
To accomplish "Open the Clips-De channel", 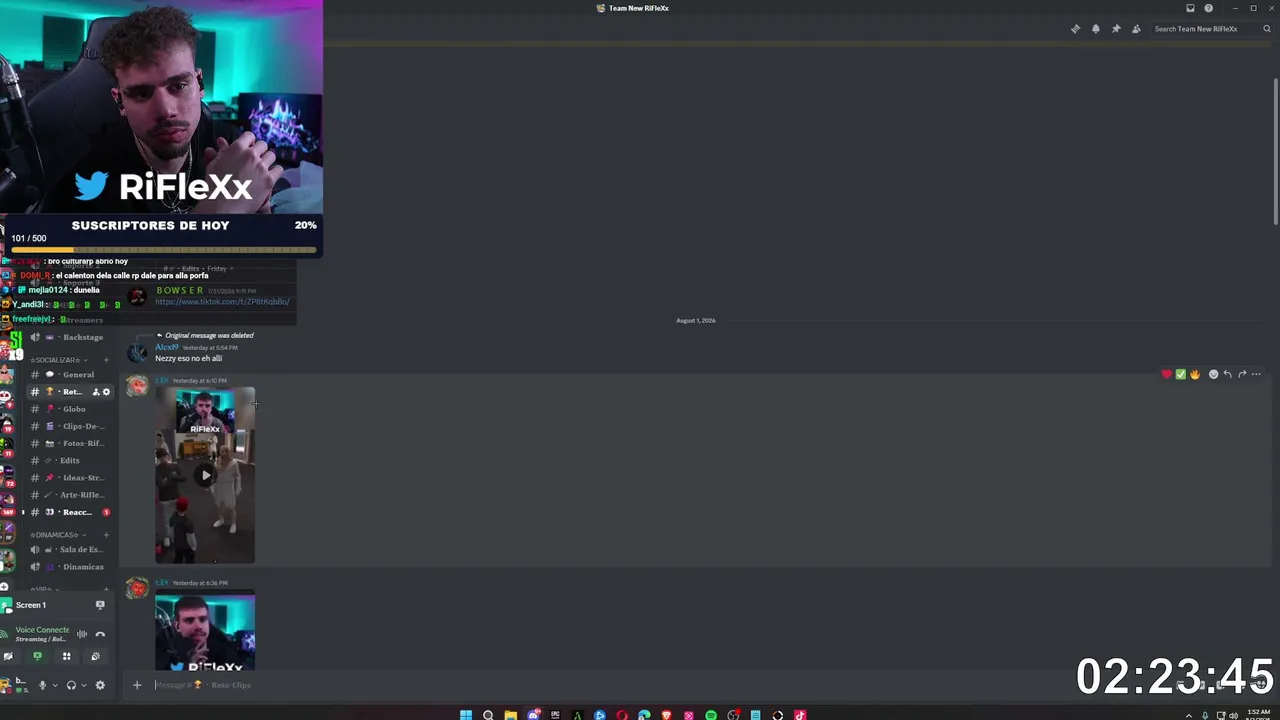I will (72, 426).
